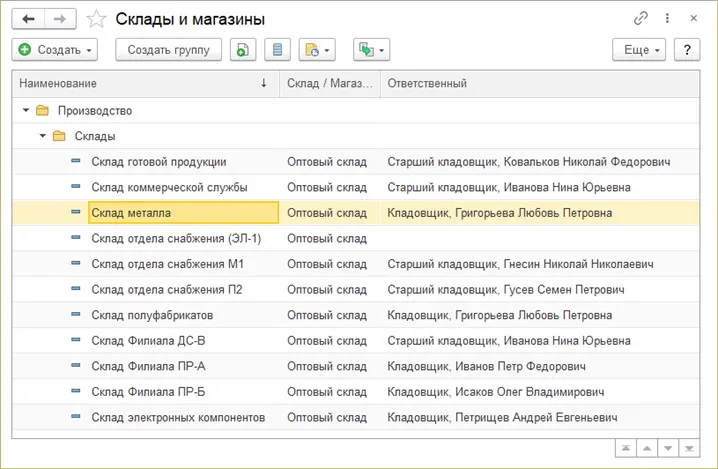
Task: Click the back navigation arrow
Action: [29, 18]
